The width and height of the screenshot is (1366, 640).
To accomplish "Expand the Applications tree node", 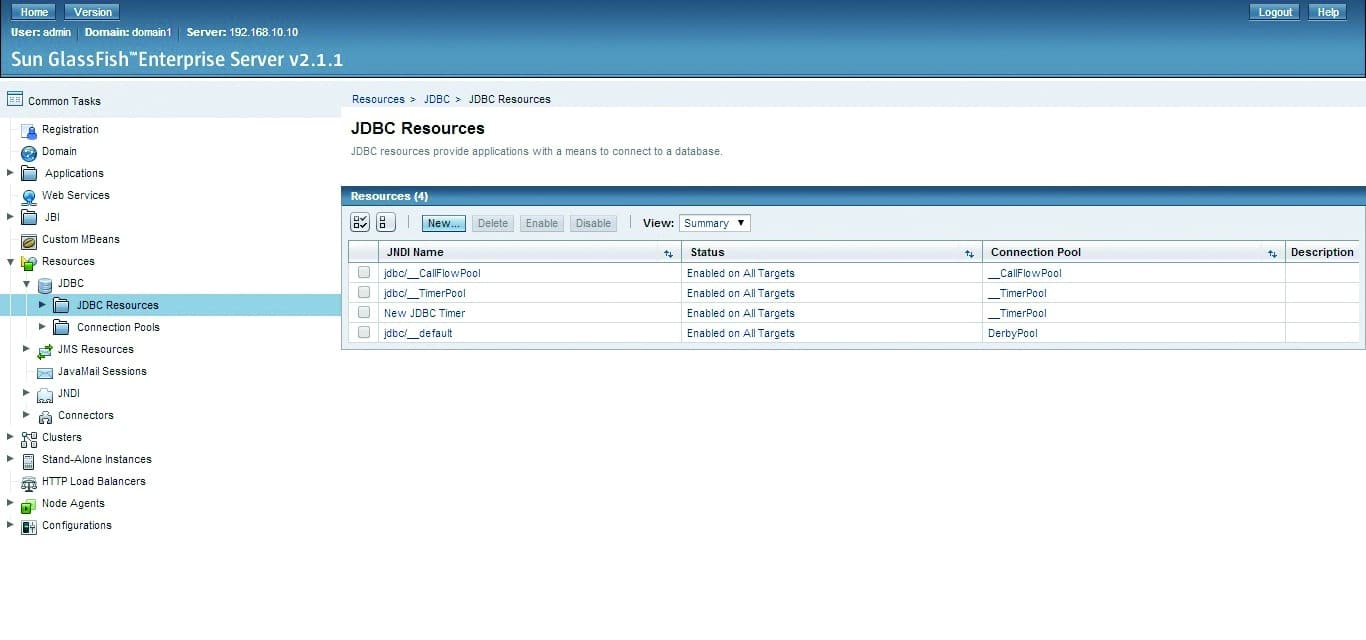I will (10, 173).
